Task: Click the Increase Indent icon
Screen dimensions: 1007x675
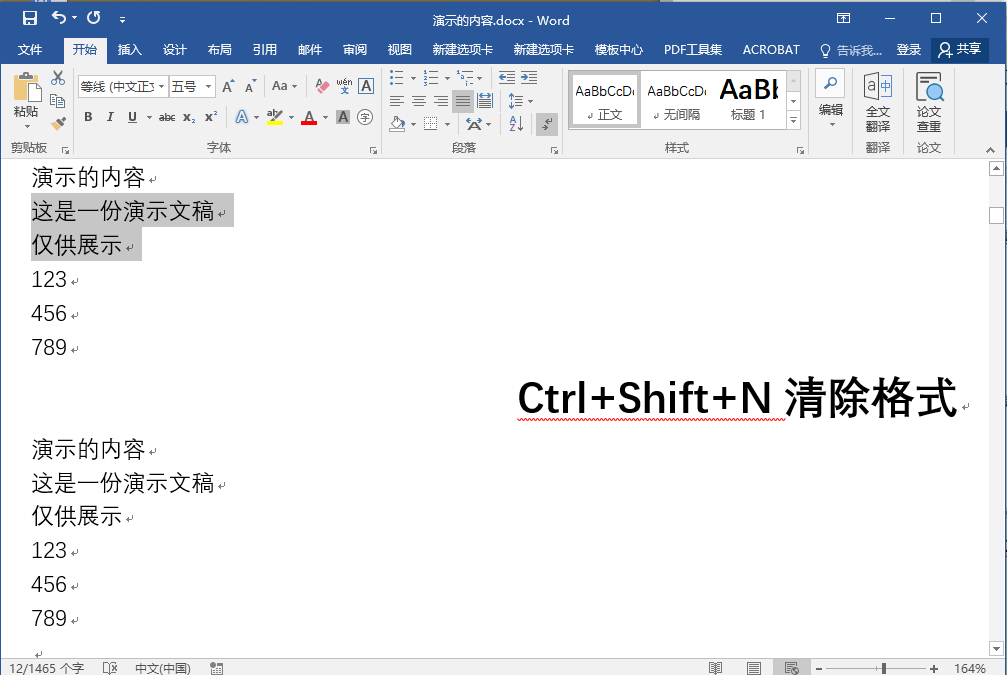Action: [x=529, y=78]
